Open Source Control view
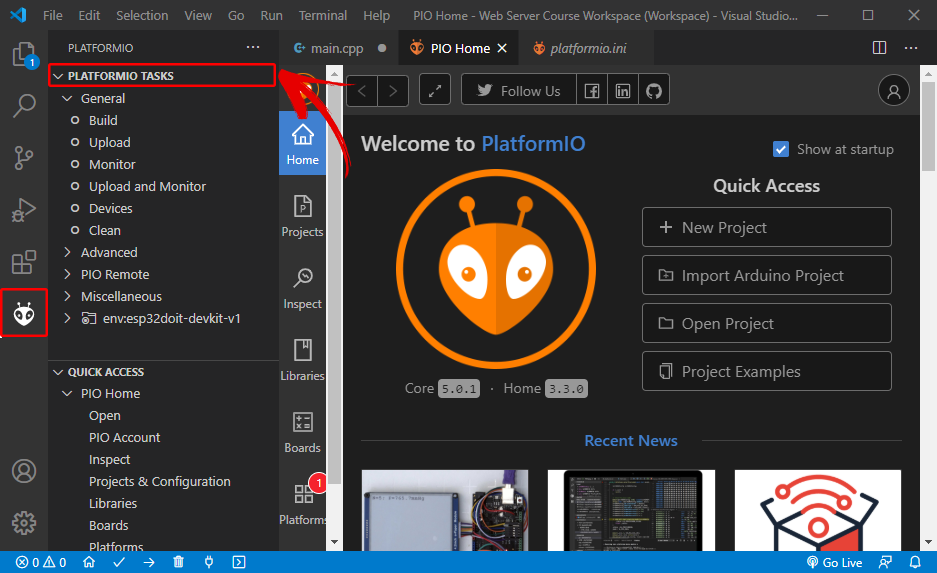 (24, 158)
